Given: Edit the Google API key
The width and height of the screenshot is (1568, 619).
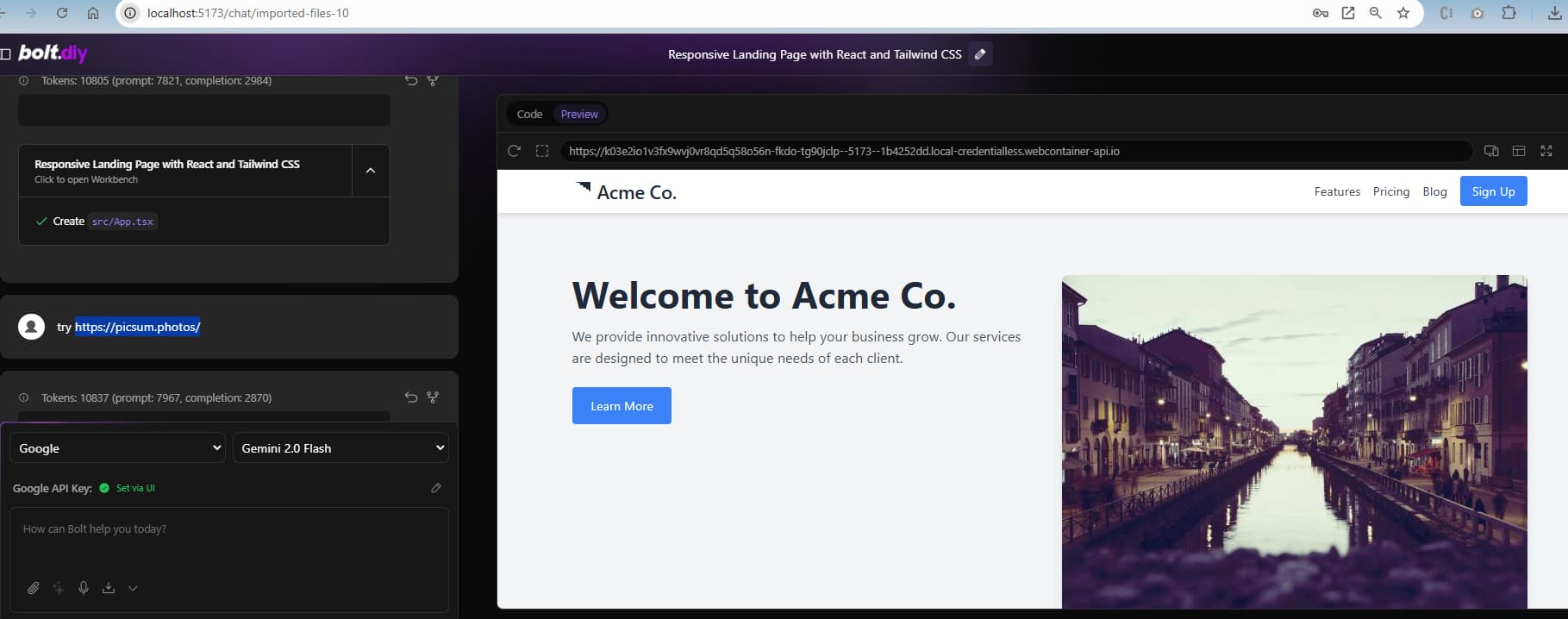Looking at the screenshot, I should 436,488.
